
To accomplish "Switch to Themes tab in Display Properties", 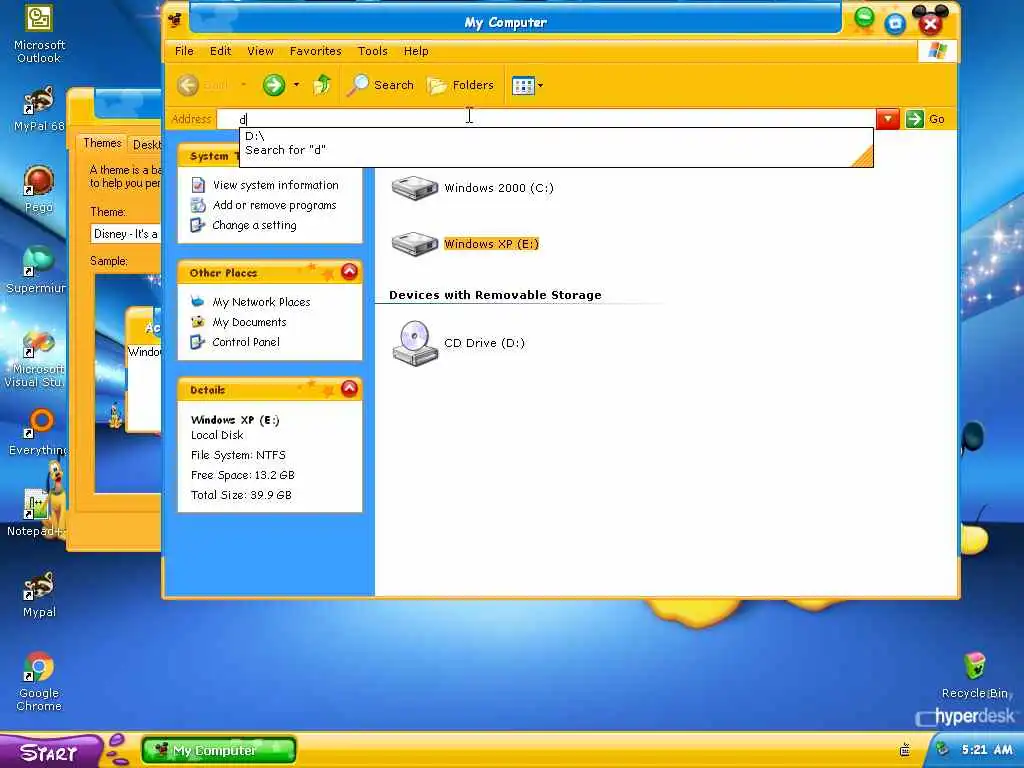I will pos(102,143).
